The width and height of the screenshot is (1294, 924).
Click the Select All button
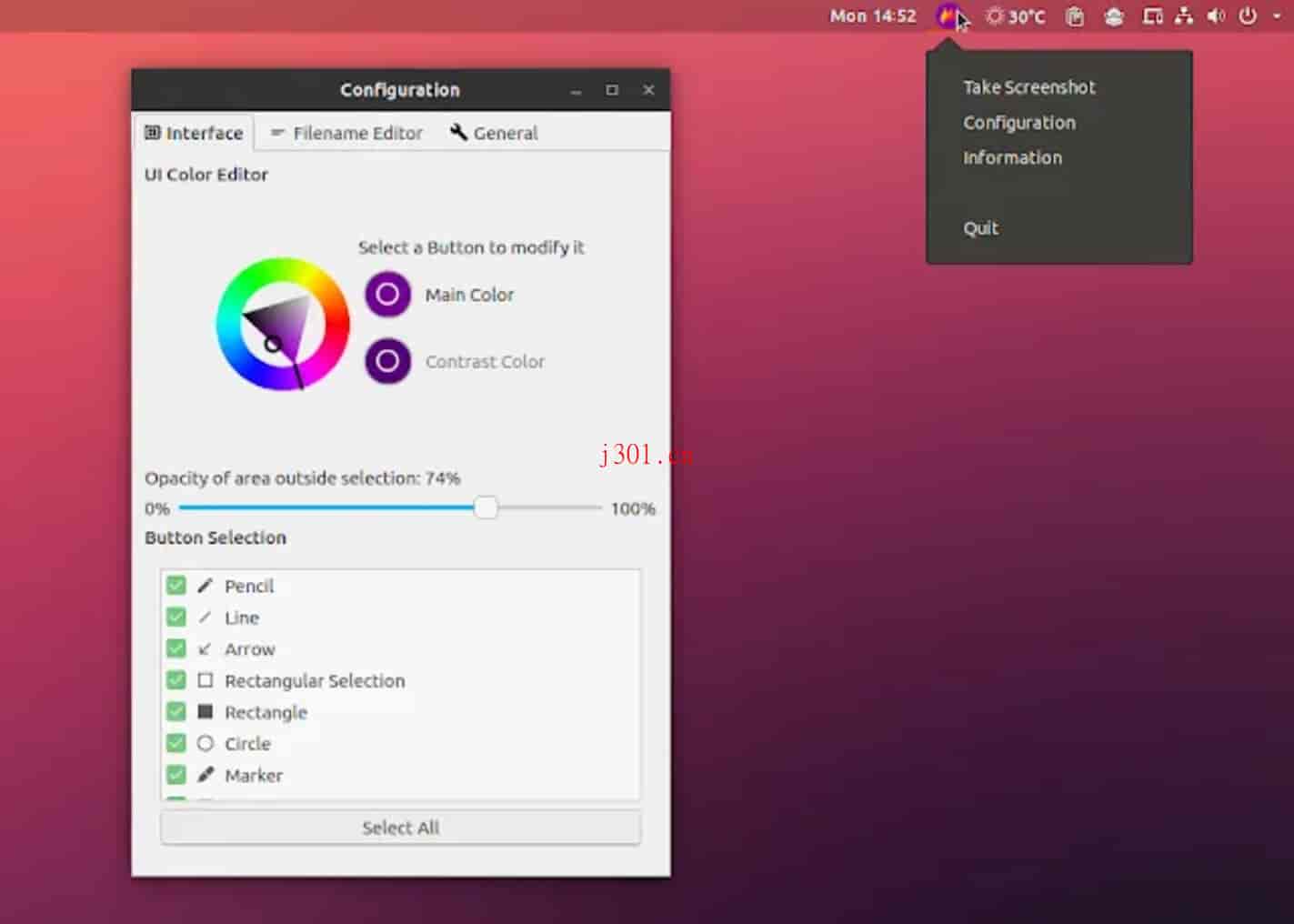pos(400,828)
